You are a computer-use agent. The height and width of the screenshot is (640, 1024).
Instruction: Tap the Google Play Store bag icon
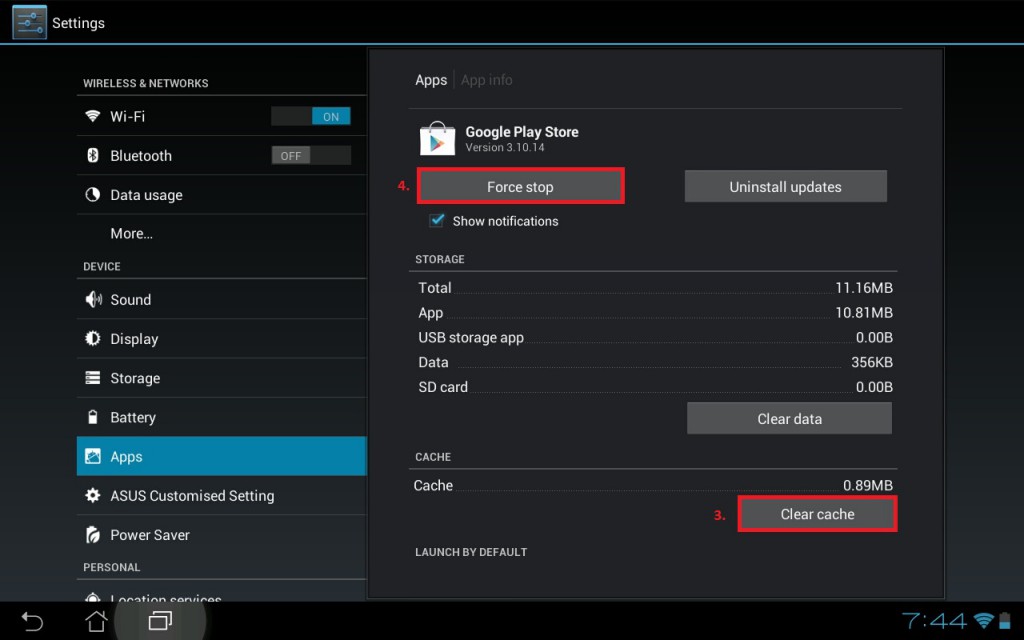pos(437,138)
